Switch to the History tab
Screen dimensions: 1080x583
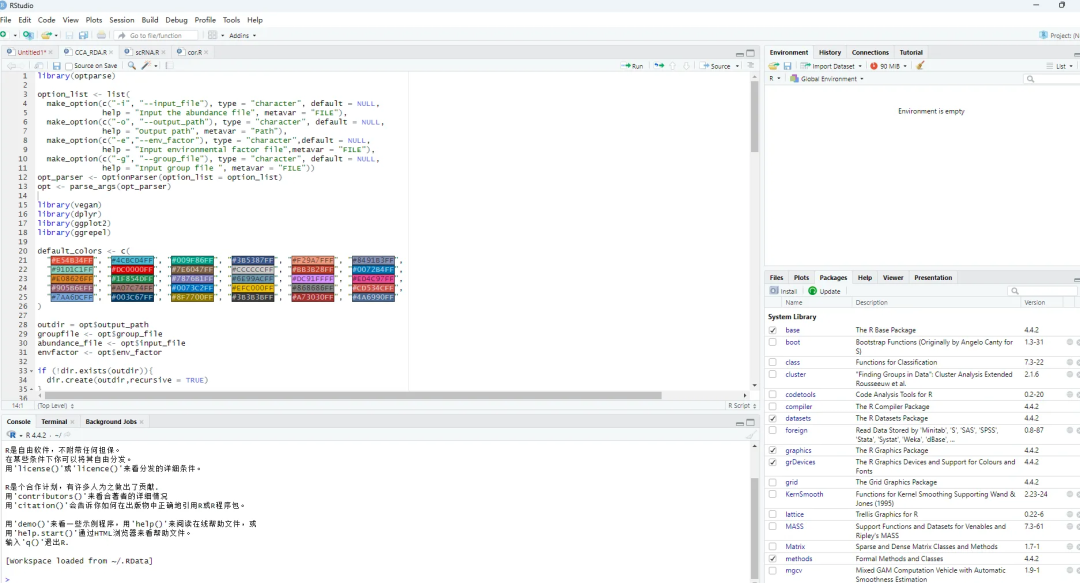[x=829, y=52]
